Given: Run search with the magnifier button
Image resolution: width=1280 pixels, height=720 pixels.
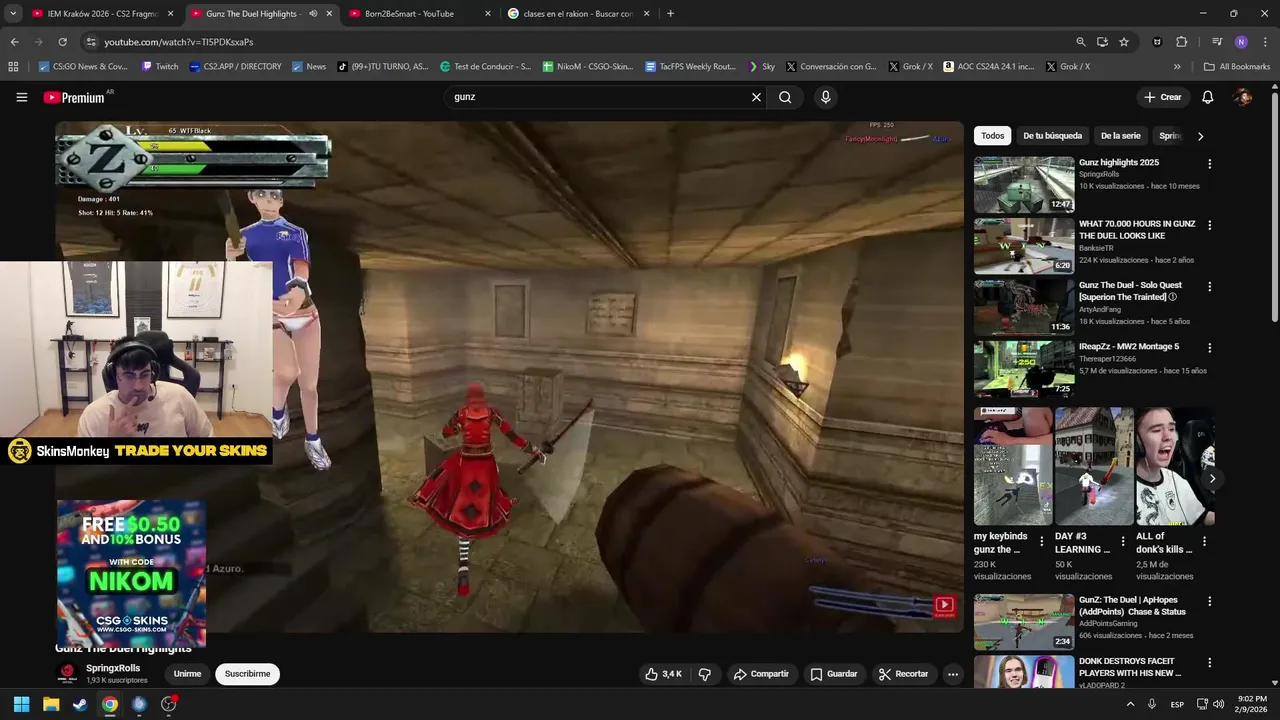Looking at the screenshot, I should 785,97.
